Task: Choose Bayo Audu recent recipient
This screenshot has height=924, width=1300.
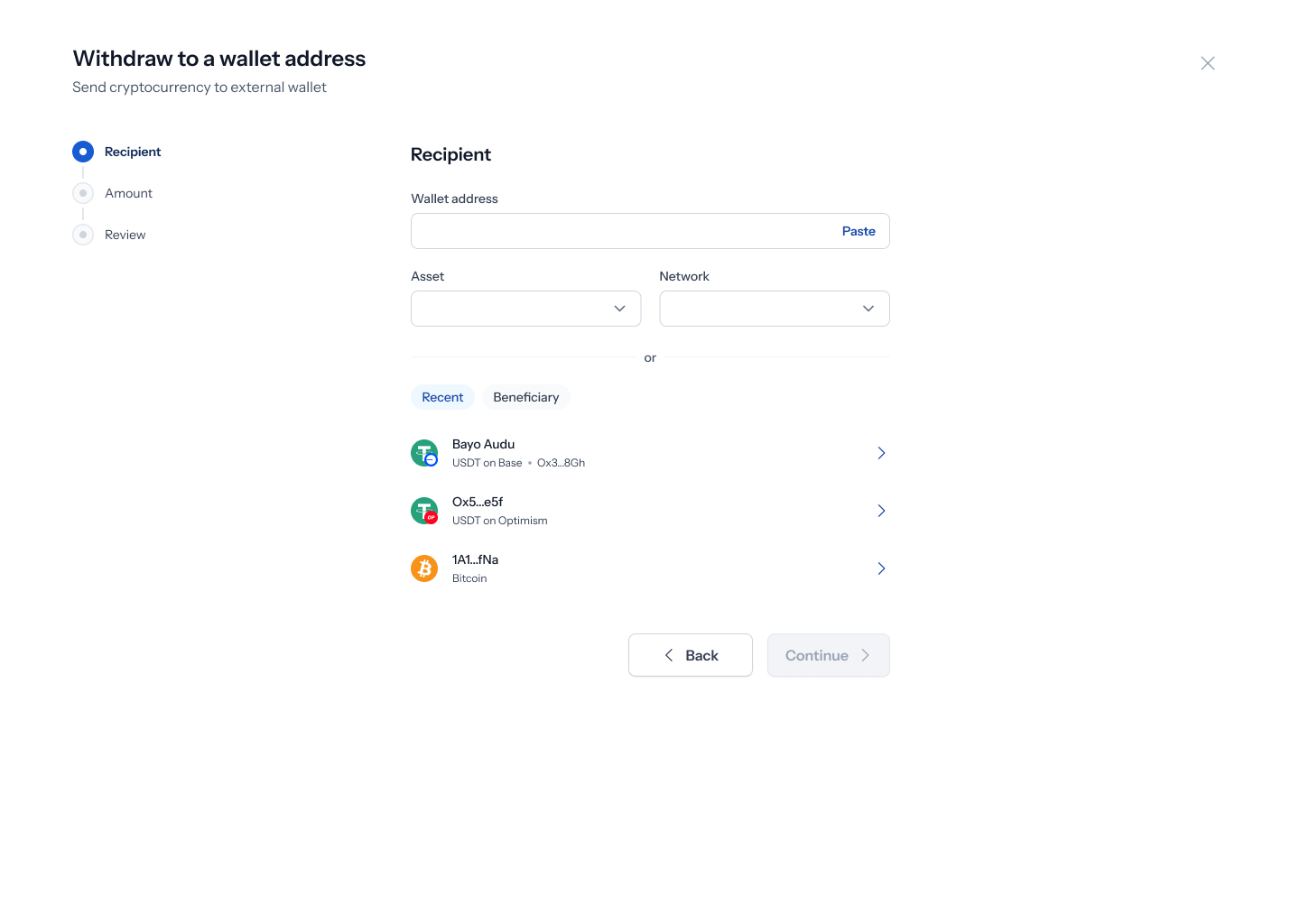Action: tap(650, 453)
